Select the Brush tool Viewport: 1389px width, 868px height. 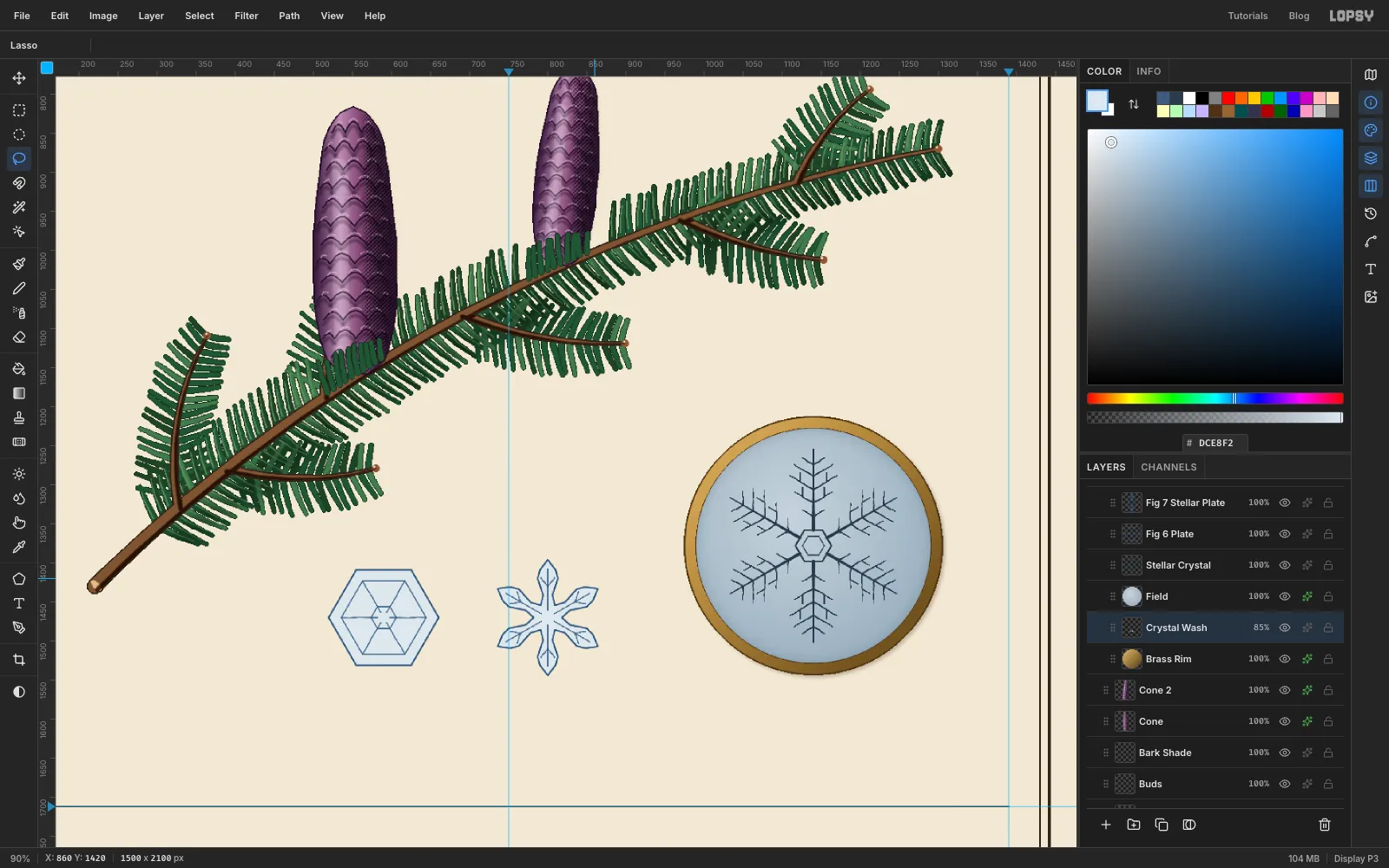19,264
